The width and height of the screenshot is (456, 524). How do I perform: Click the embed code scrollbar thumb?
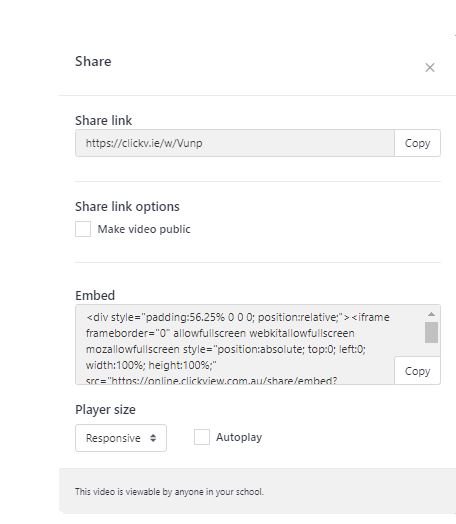[431, 332]
